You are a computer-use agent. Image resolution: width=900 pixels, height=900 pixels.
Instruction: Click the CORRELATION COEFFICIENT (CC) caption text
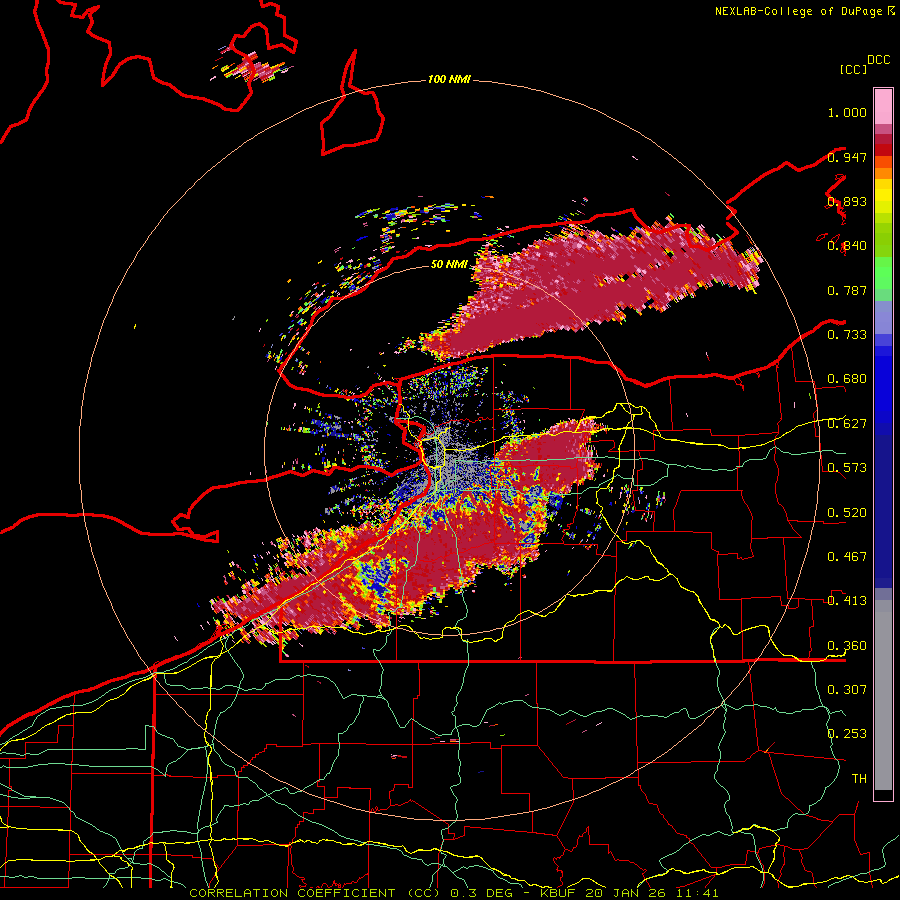coord(315,893)
